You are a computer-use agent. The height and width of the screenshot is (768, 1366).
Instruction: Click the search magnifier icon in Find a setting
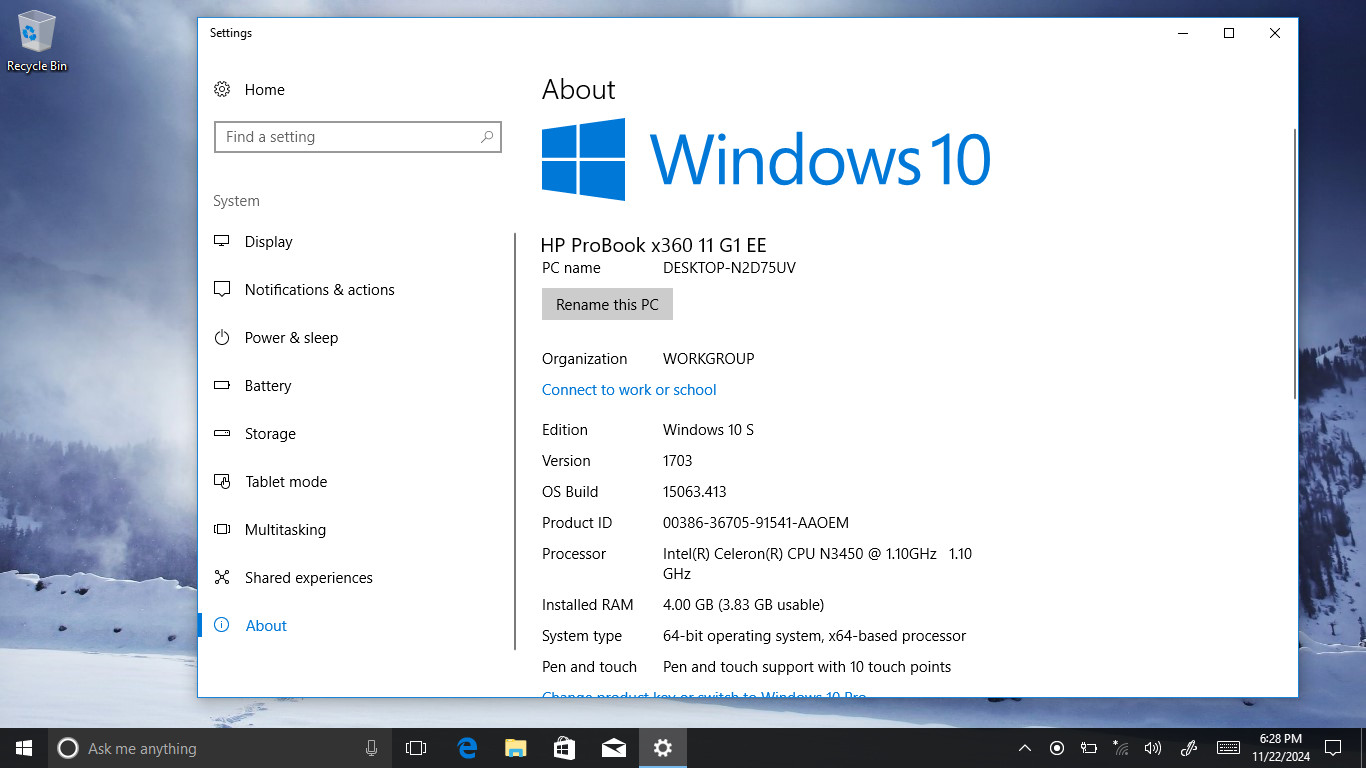click(x=487, y=137)
